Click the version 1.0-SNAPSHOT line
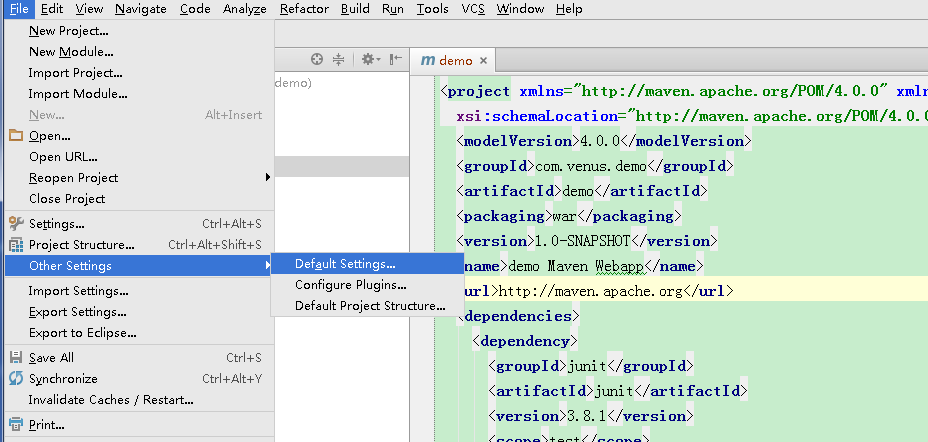928x442 pixels. click(x=587, y=241)
